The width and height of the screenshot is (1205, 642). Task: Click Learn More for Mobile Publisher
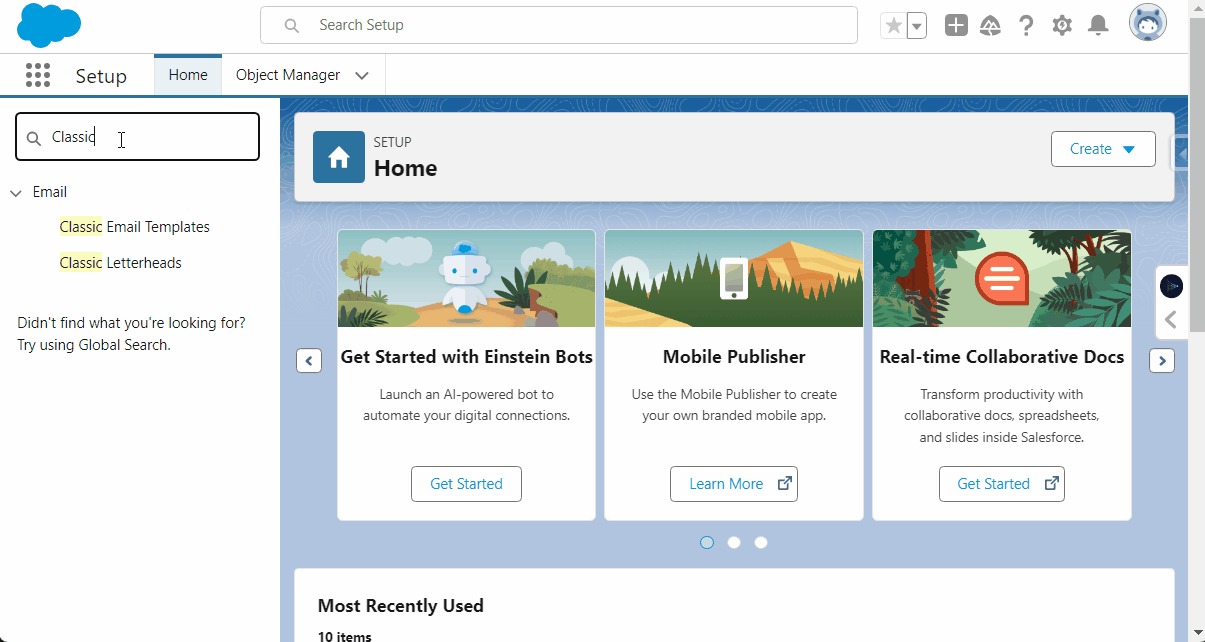point(733,484)
